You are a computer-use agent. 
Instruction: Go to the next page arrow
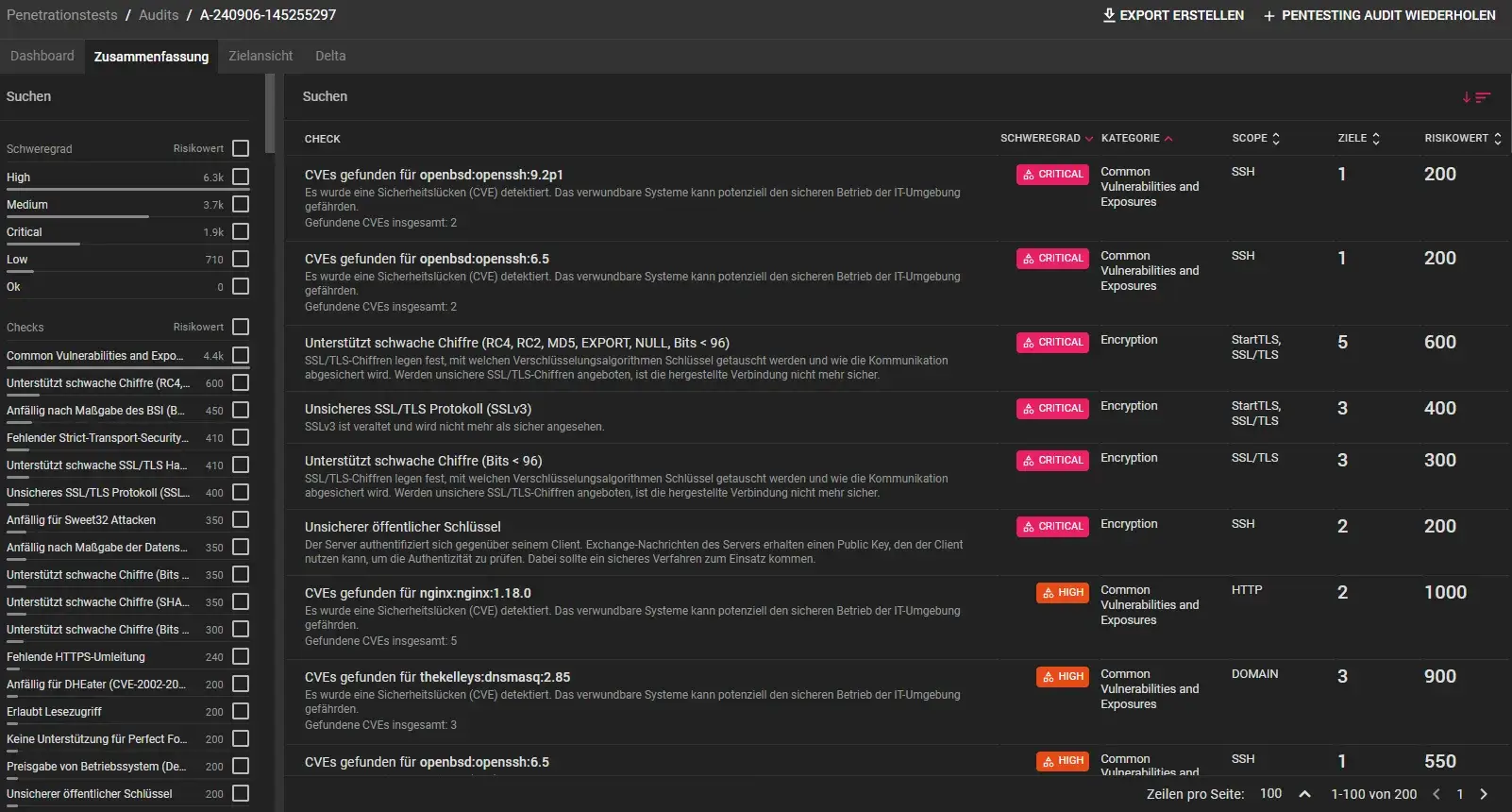pos(1484,794)
